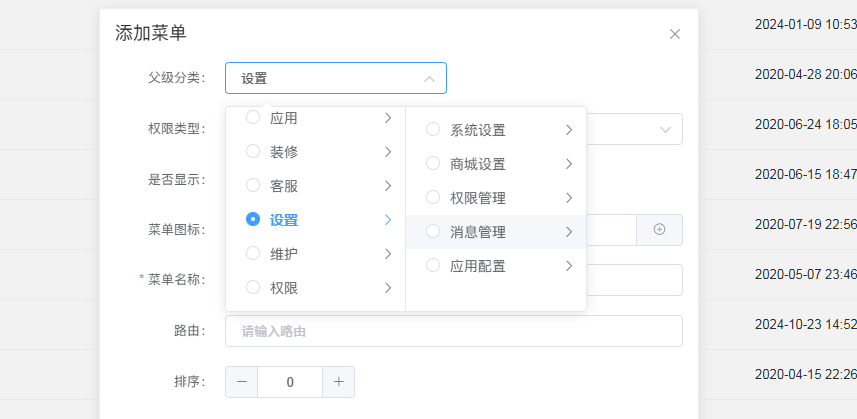Choose the 消息管理 radio option
This screenshot has width=857, height=419.
(x=433, y=231)
